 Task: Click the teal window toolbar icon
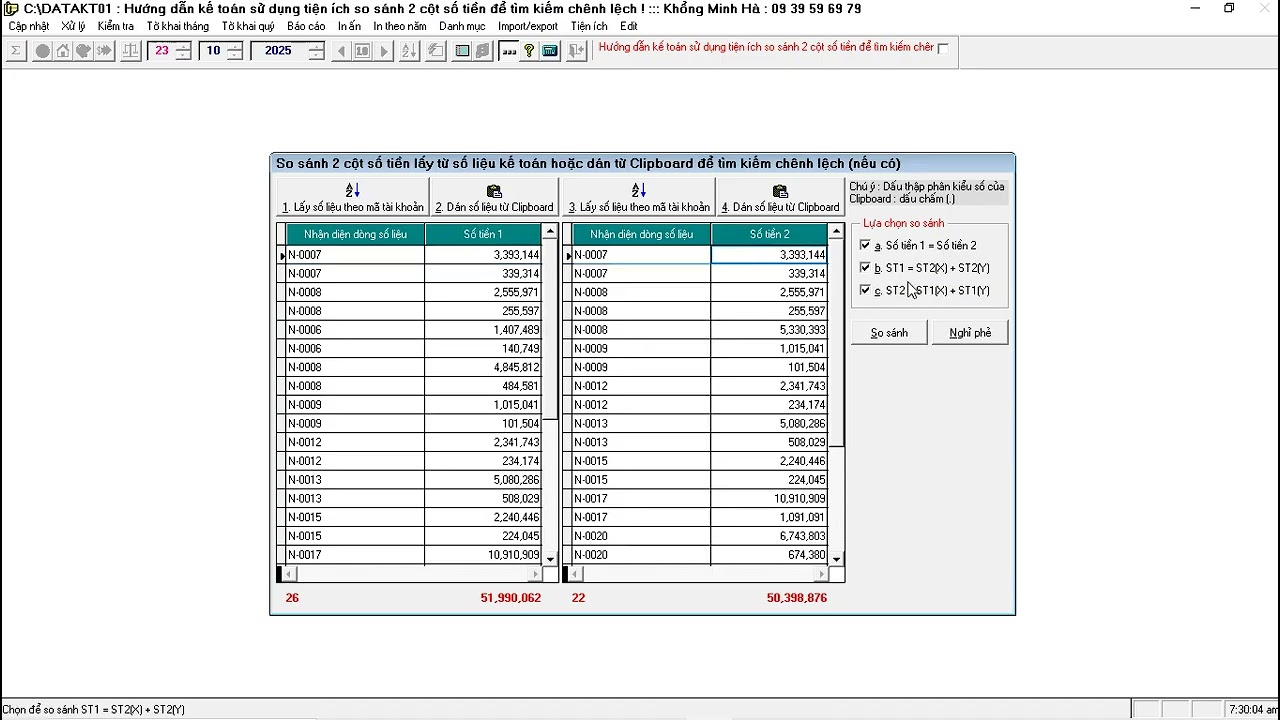(462, 51)
